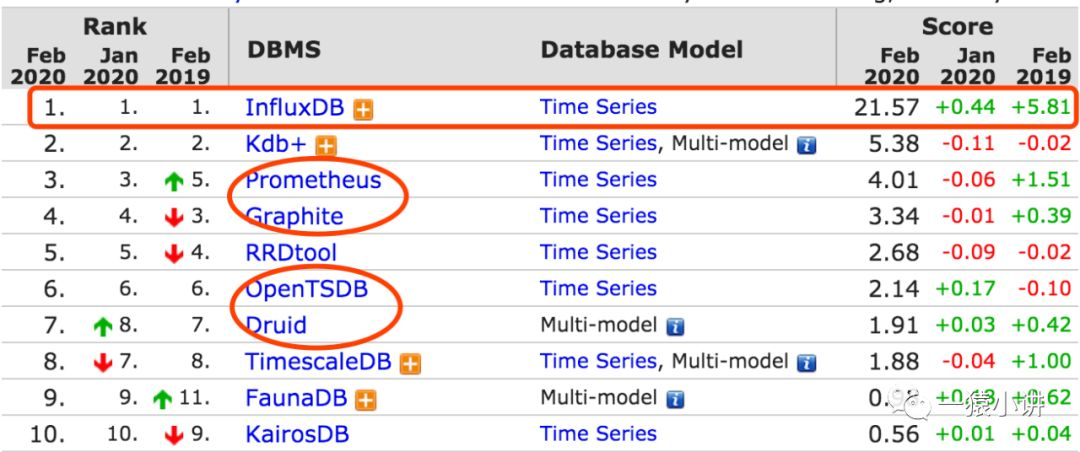Click the info icon in the TimescaleDB row
Viewport: 1080px width, 452px height.
point(806,364)
